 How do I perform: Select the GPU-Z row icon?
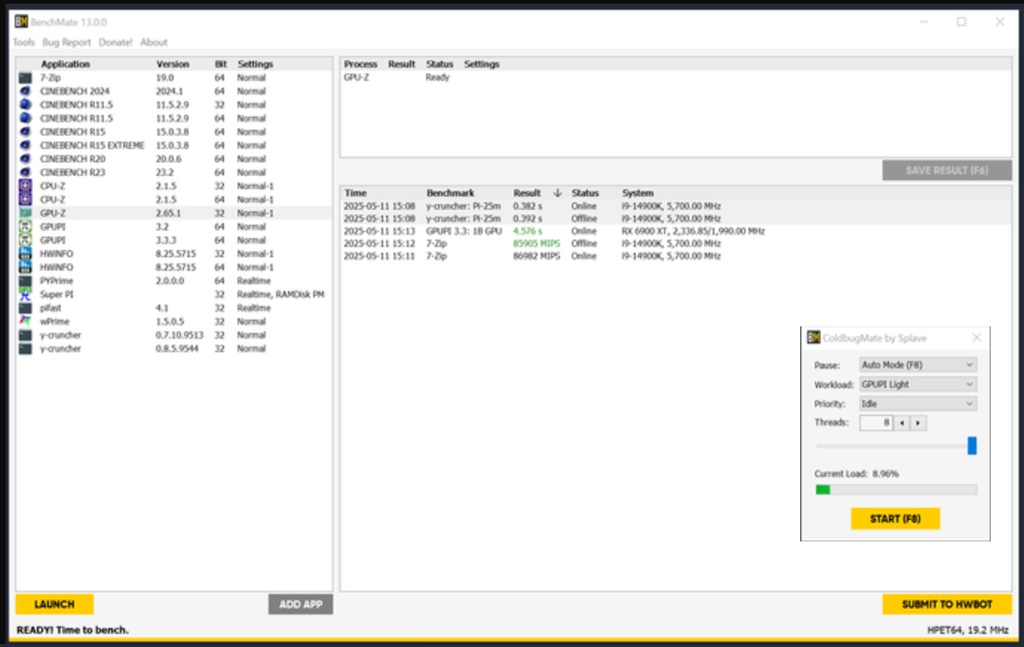click(25, 213)
